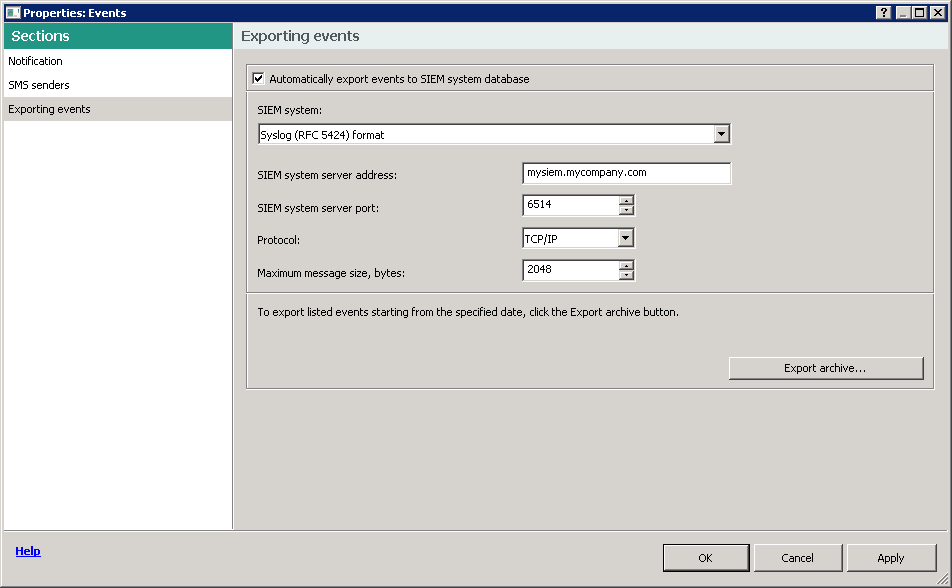Screen dimensions: 952x588
Task: Select the Notification section
Action: [118, 61]
